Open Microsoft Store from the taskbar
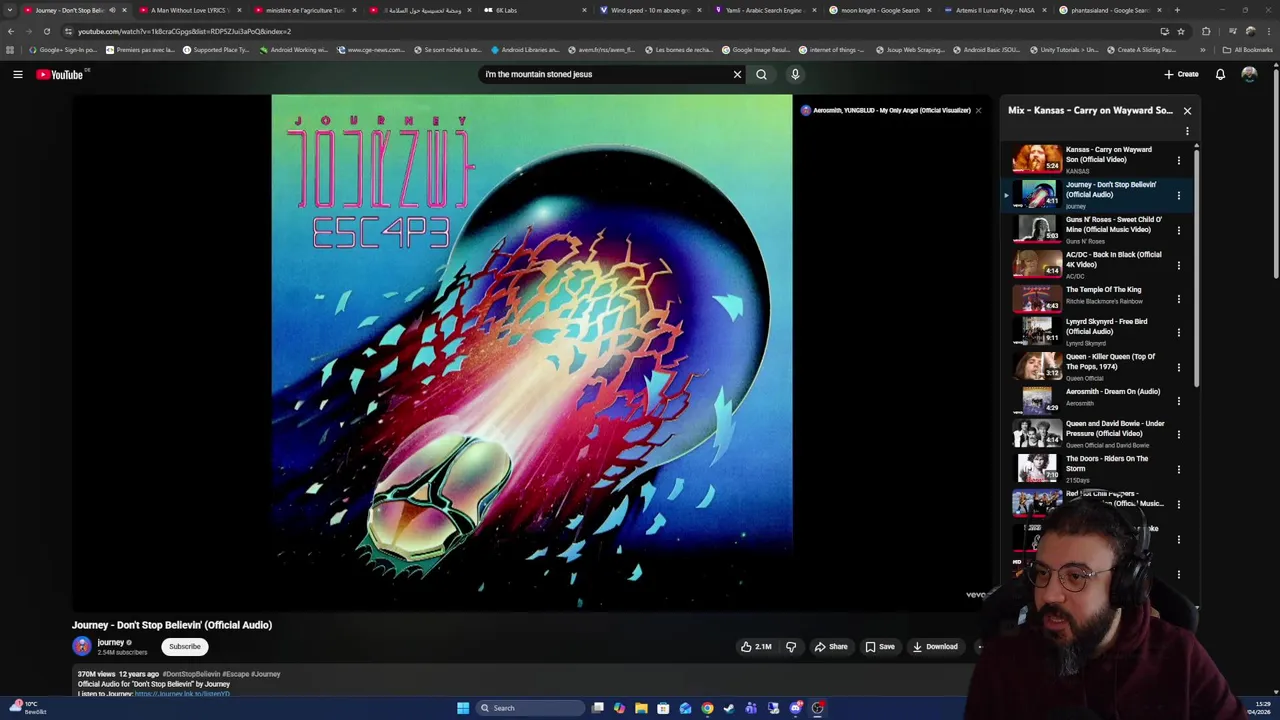 click(x=663, y=708)
